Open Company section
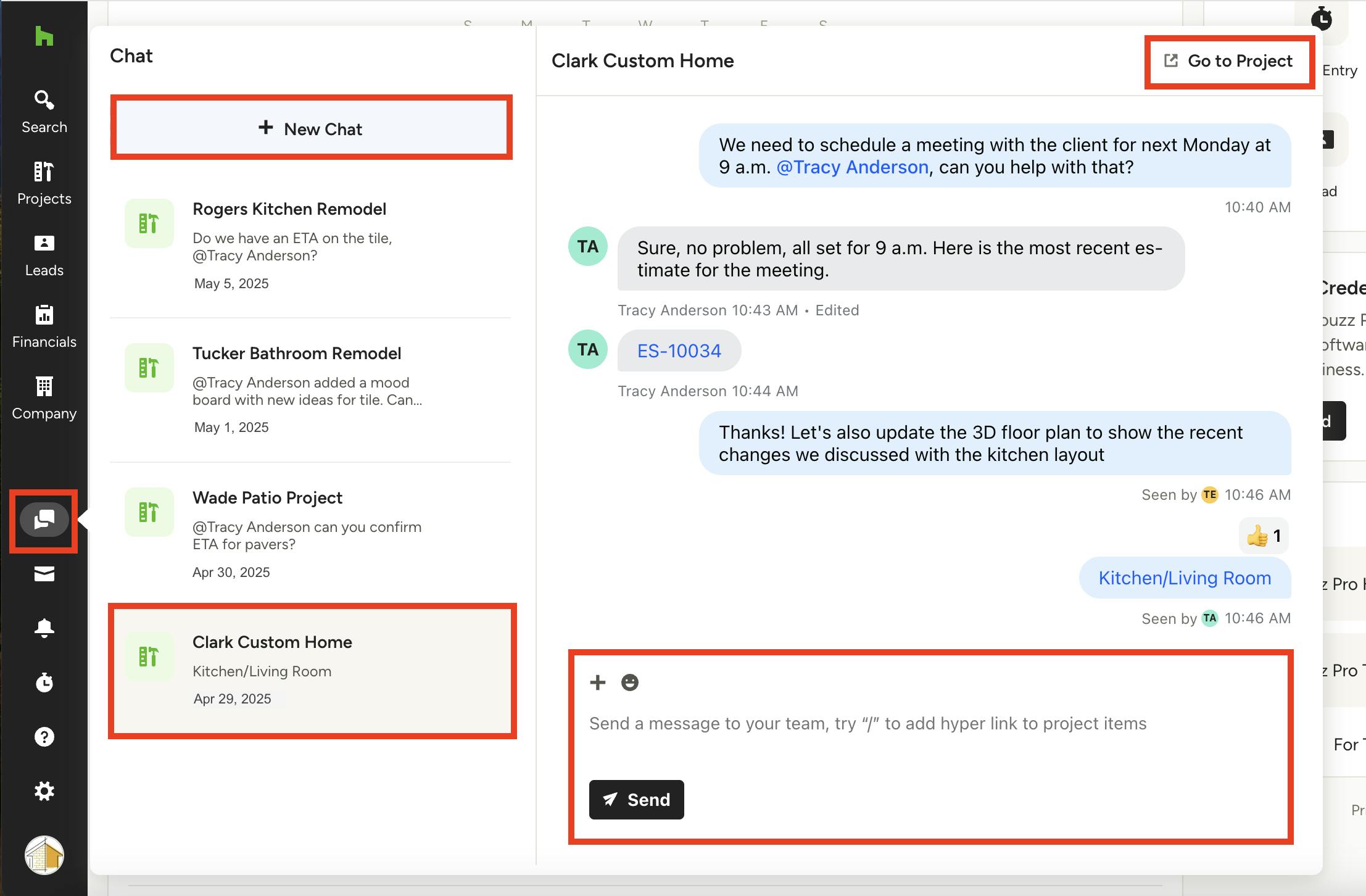The height and width of the screenshot is (896, 1366). click(x=44, y=398)
